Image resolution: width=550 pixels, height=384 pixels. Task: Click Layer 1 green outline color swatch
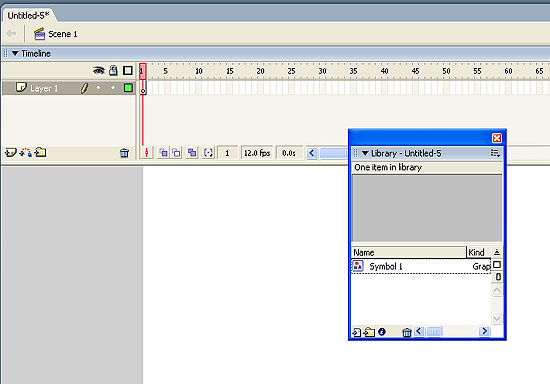pos(128,88)
